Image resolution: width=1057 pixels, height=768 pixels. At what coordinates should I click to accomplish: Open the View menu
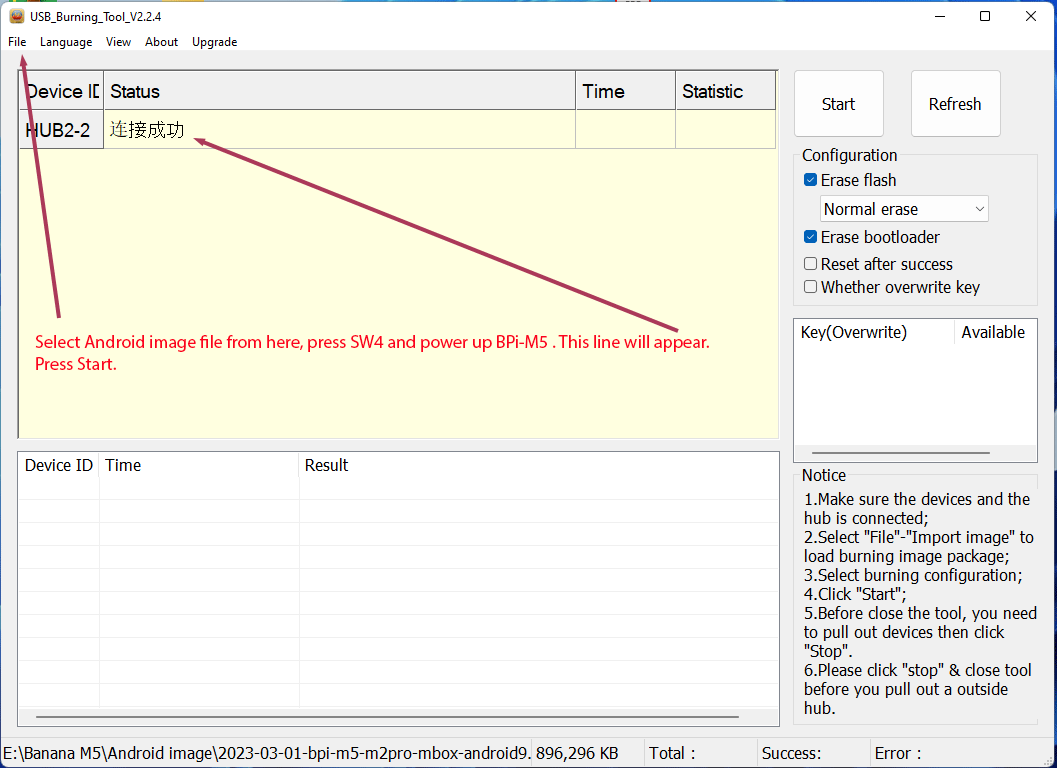118,42
